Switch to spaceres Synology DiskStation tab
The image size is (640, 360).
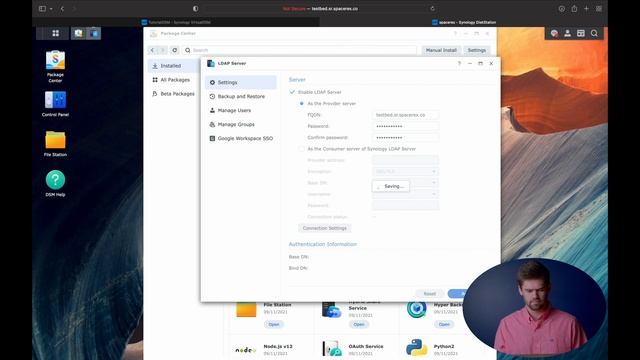[464, 22]
